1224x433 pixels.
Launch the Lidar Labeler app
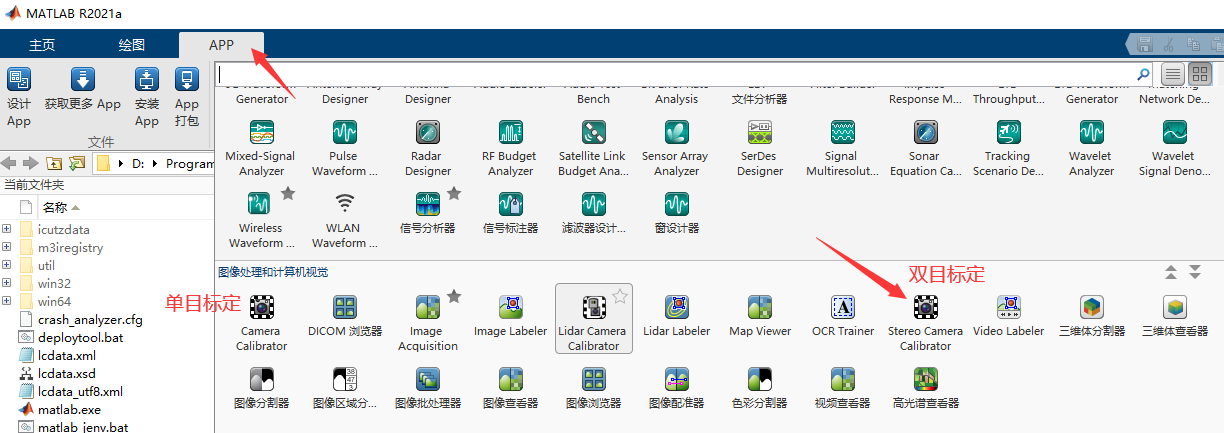(x=677, y=315)
